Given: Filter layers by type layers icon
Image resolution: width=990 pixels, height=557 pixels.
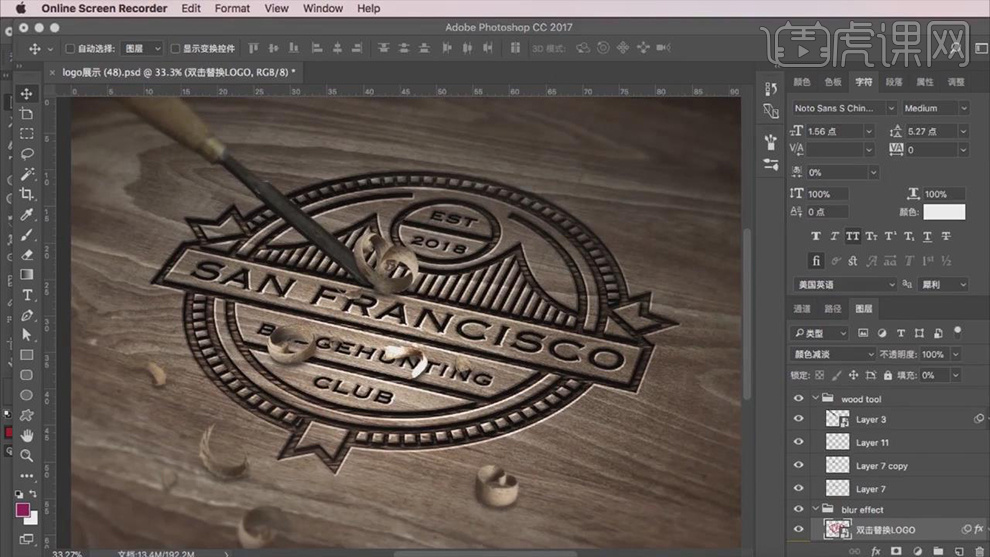Looking at the screenshot, I should click(900, 333).
